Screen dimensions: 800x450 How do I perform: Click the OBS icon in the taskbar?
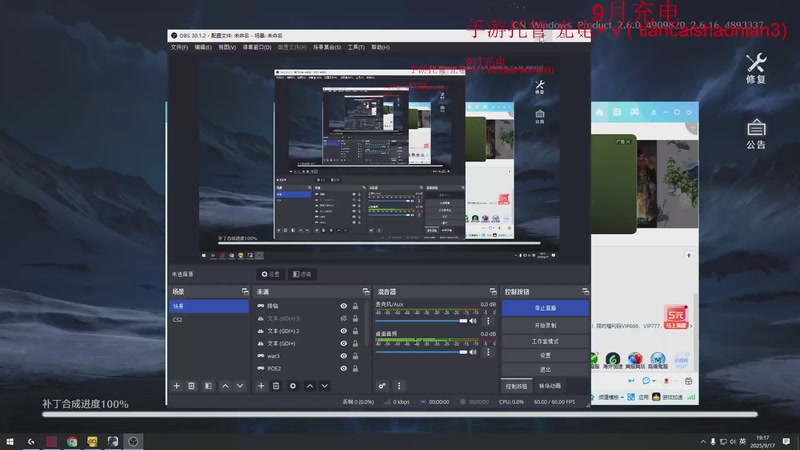[133, 441]
